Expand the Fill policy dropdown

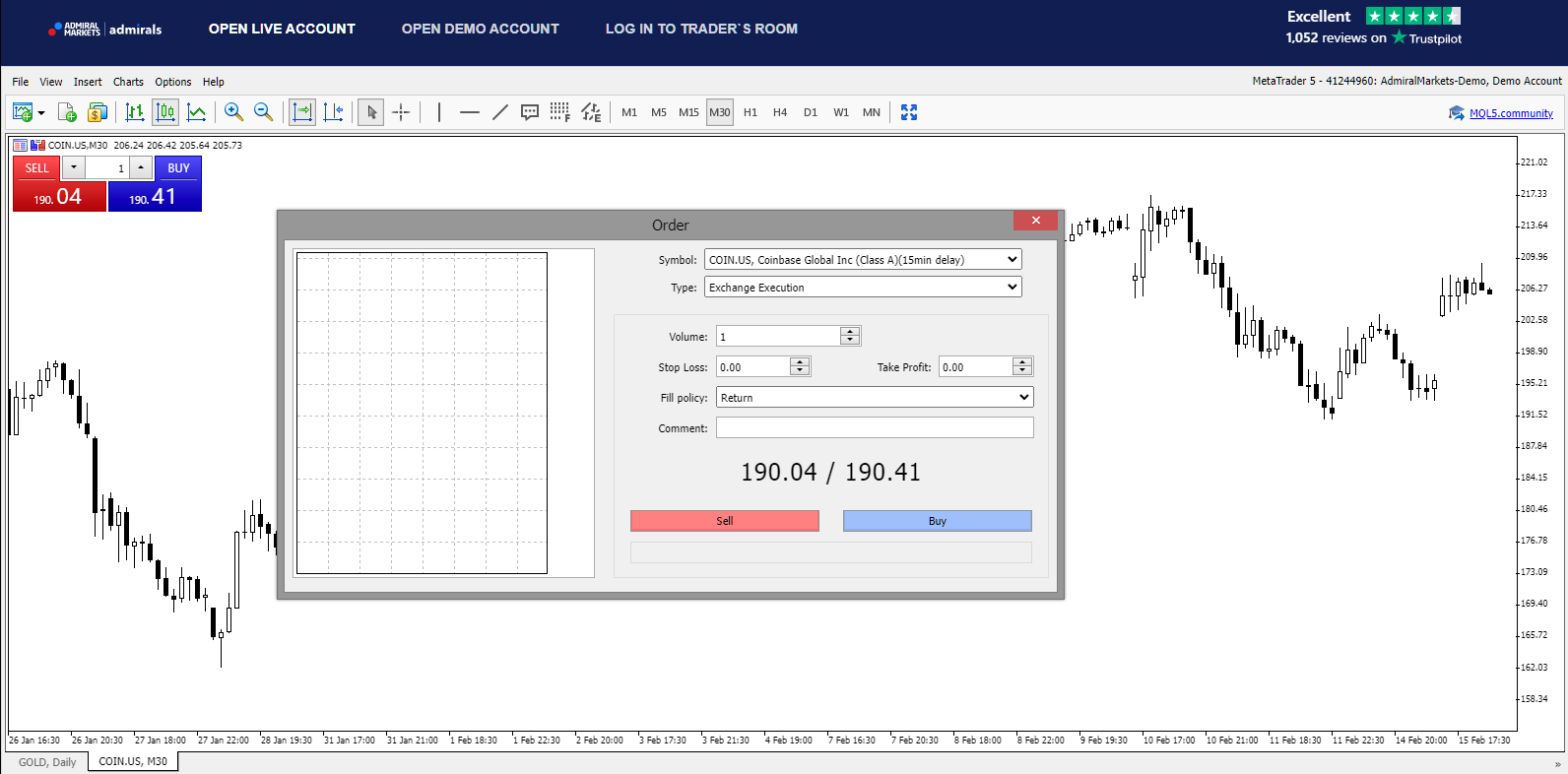(1023, 398)
